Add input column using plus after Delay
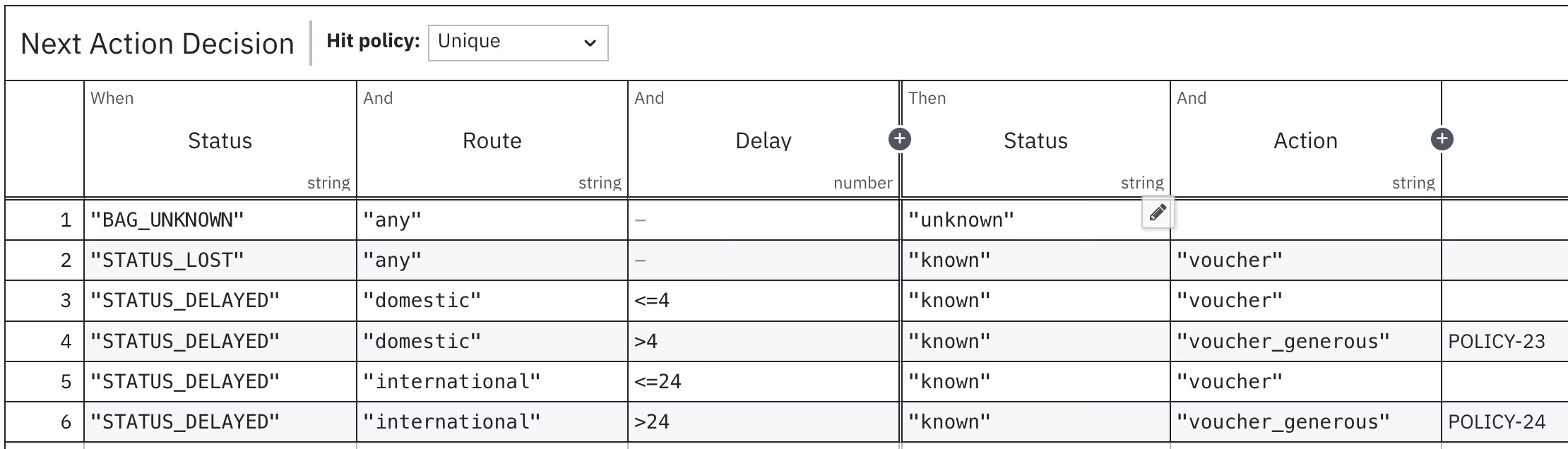1568x449 pixels. click(x=899, y=139)
